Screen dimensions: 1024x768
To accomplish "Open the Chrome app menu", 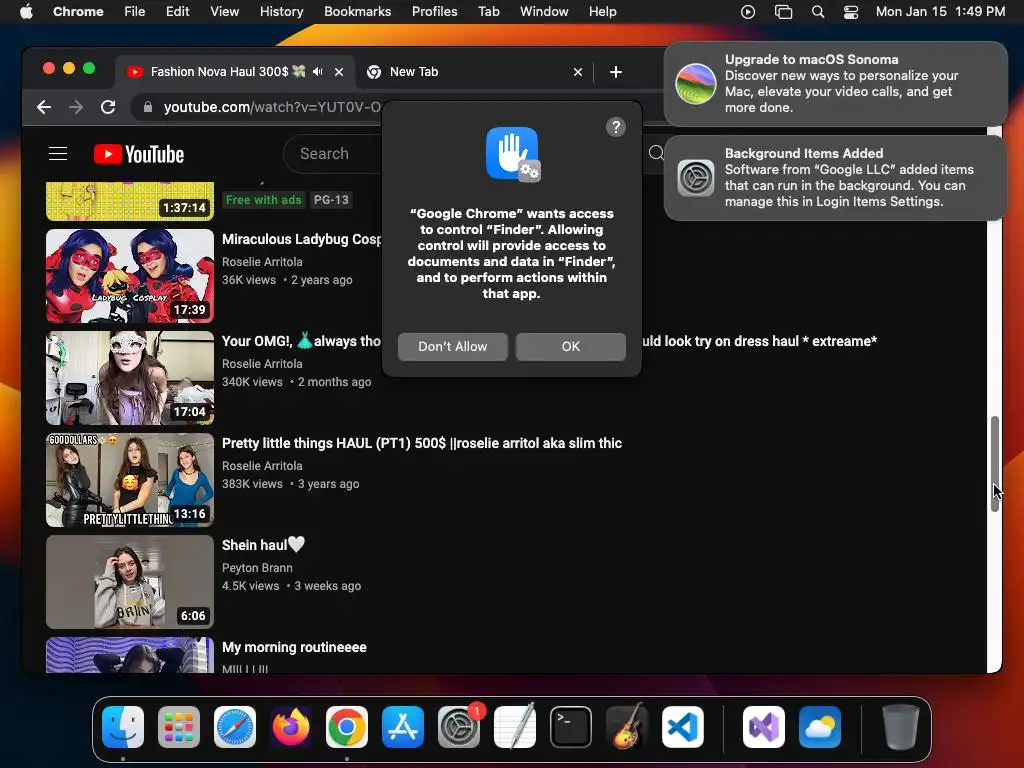I will pos(78,12).
